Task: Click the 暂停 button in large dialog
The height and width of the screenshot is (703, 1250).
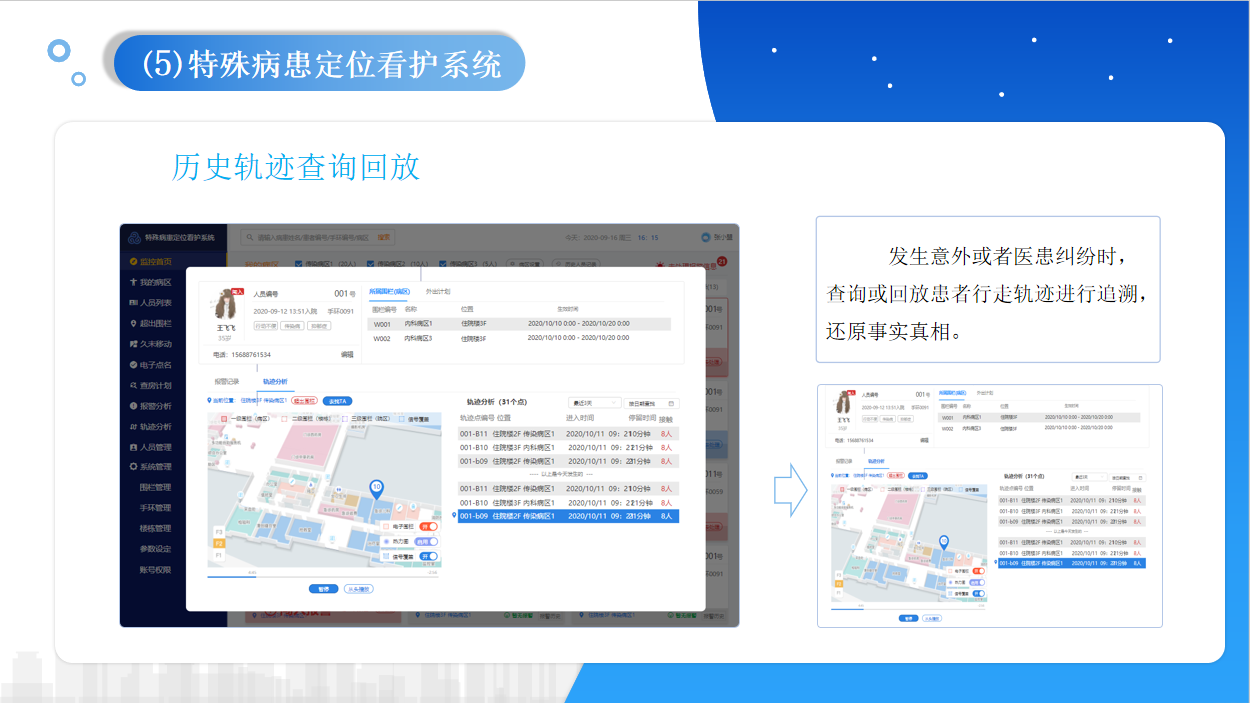Action: point(323,589)
